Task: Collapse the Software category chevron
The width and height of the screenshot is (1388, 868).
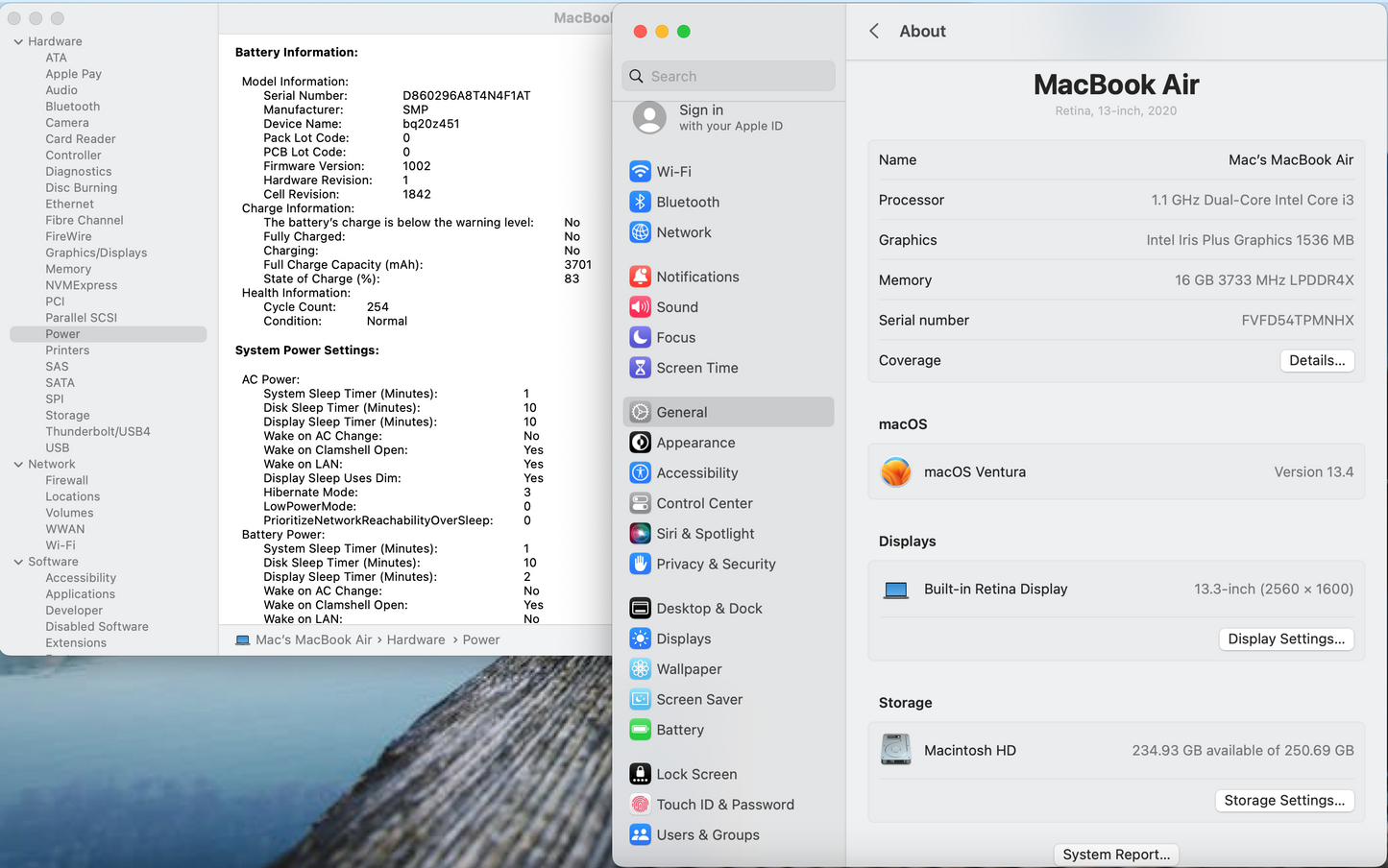Action: pos(18,562)
